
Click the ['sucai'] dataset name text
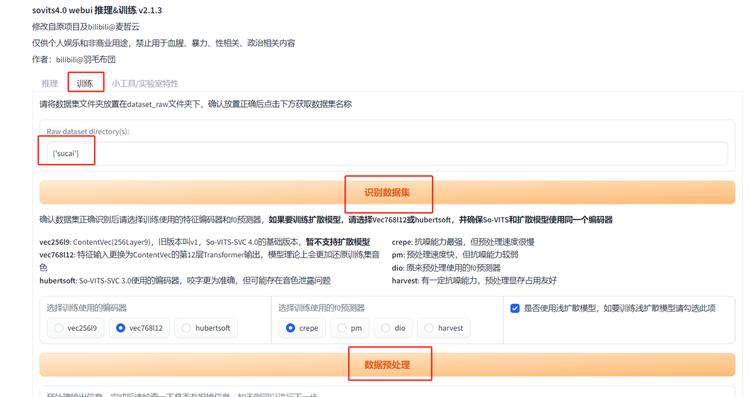(x=66, y=154)
